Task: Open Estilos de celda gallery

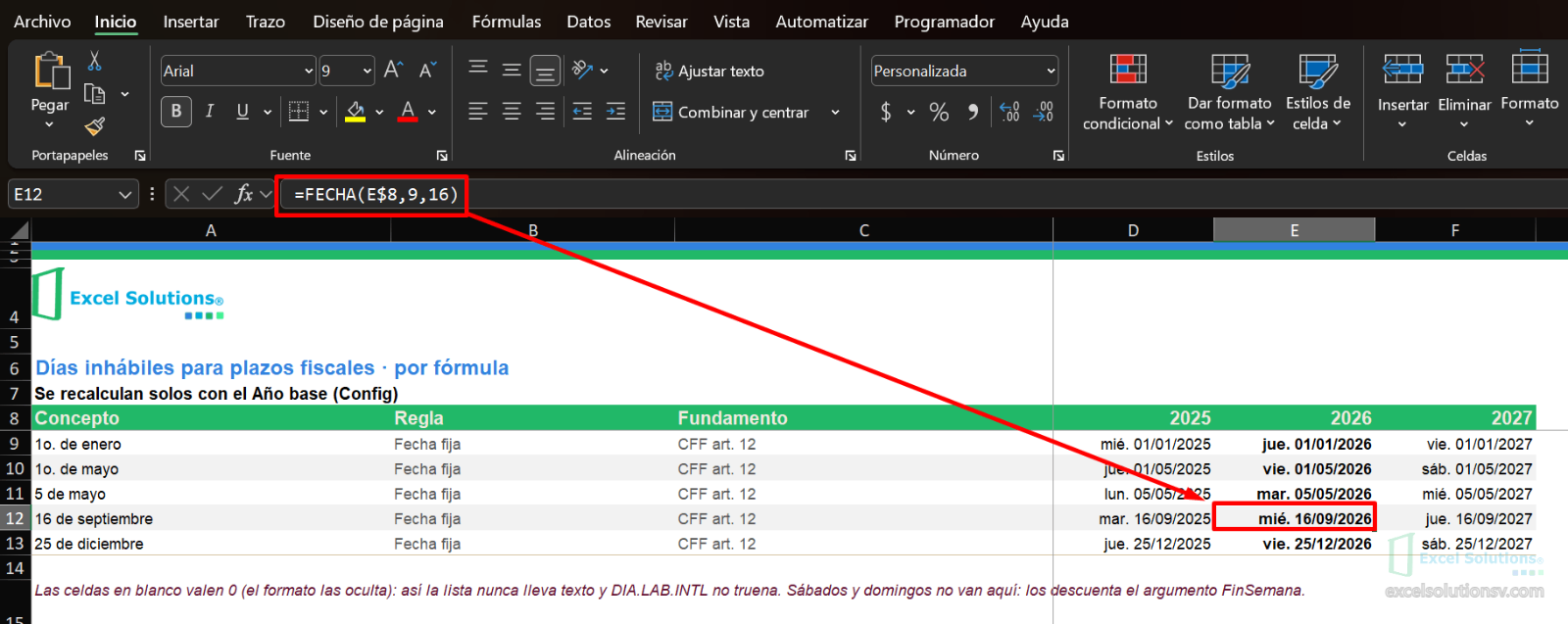Action: (1318, 93)
